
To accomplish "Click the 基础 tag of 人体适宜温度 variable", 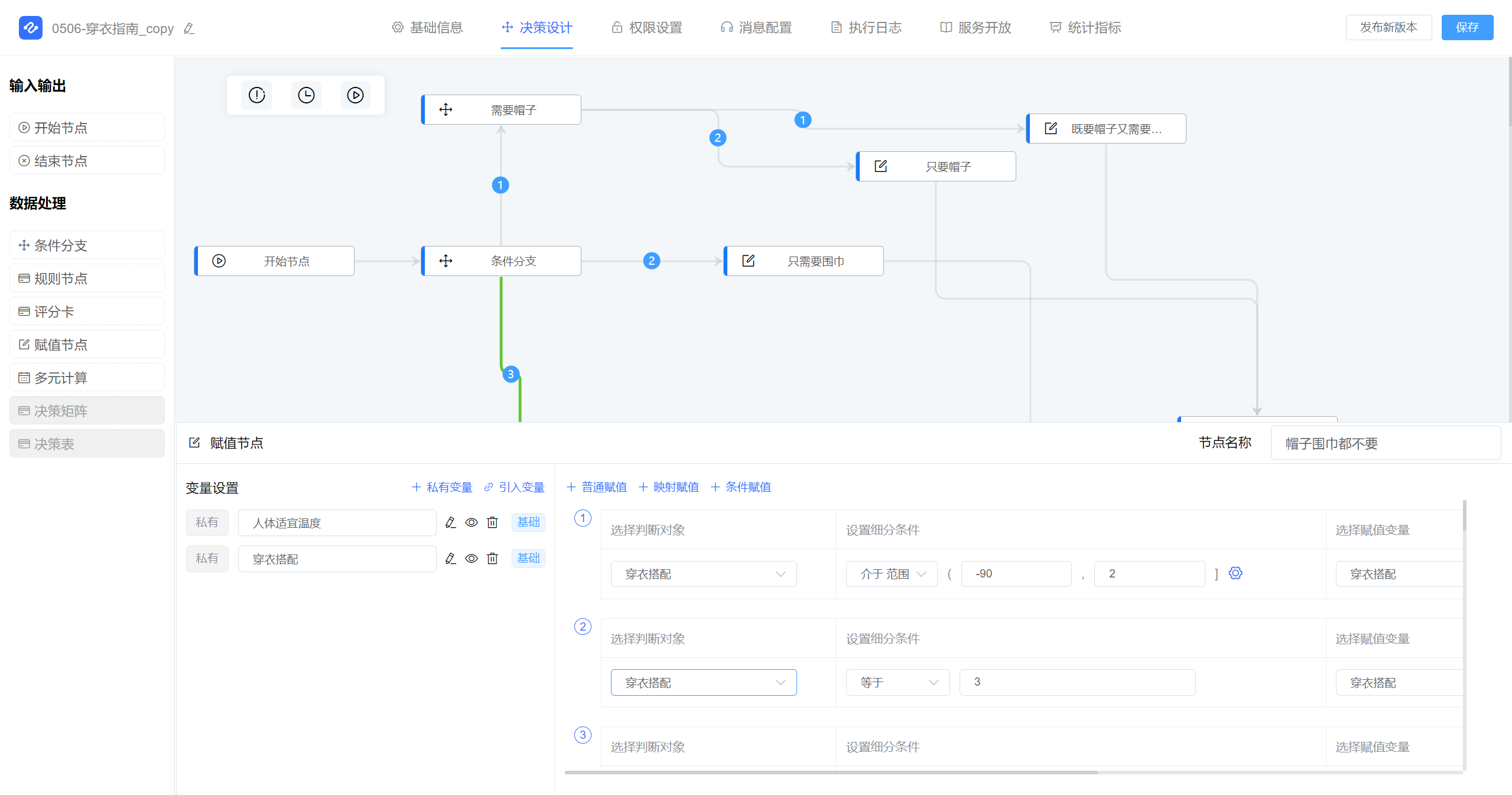I will [528, 523].
